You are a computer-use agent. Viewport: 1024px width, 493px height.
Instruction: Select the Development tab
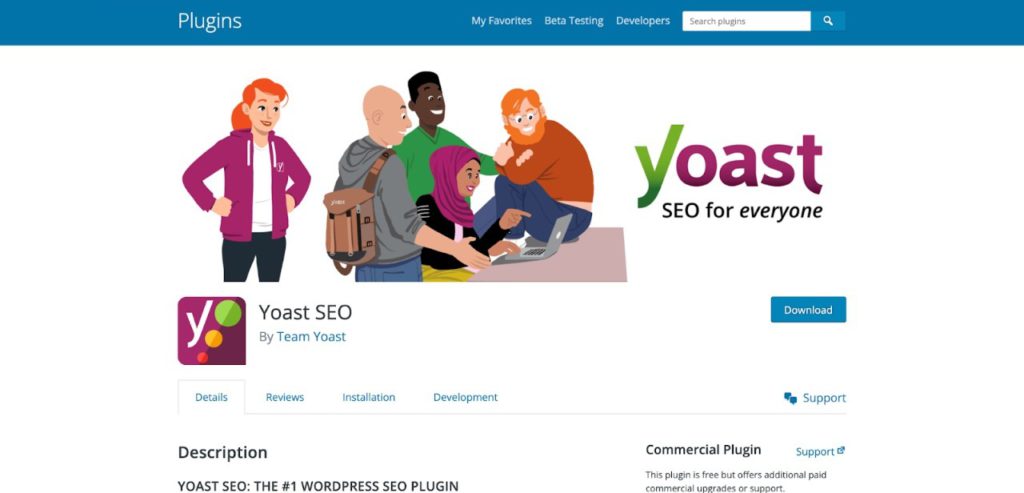click(x=465, y=397)
